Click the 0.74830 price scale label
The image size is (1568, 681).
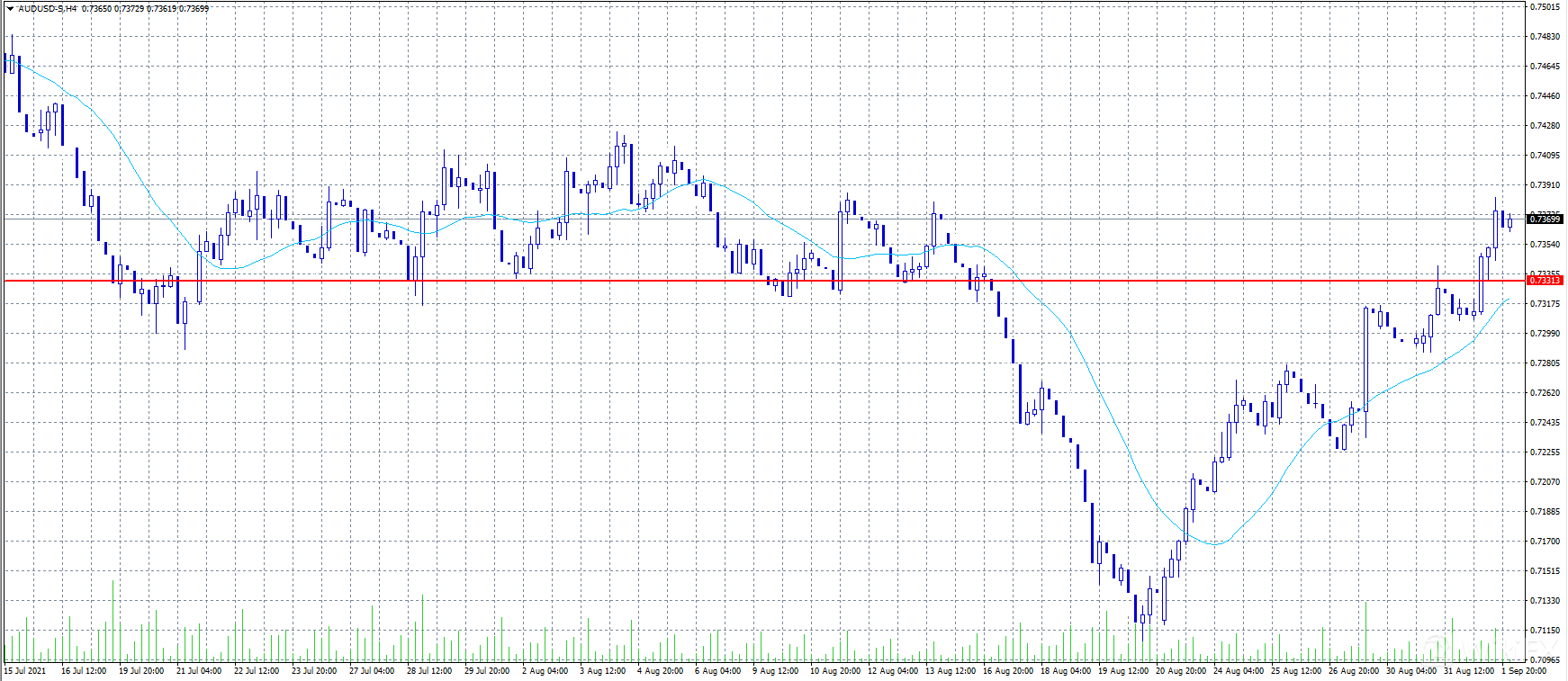pyautogui.click(x=1545, y=37)
